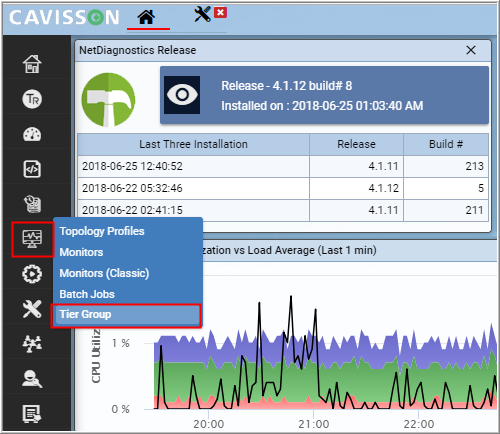
Task: Click the green hammer release icon
Action: 108,100
